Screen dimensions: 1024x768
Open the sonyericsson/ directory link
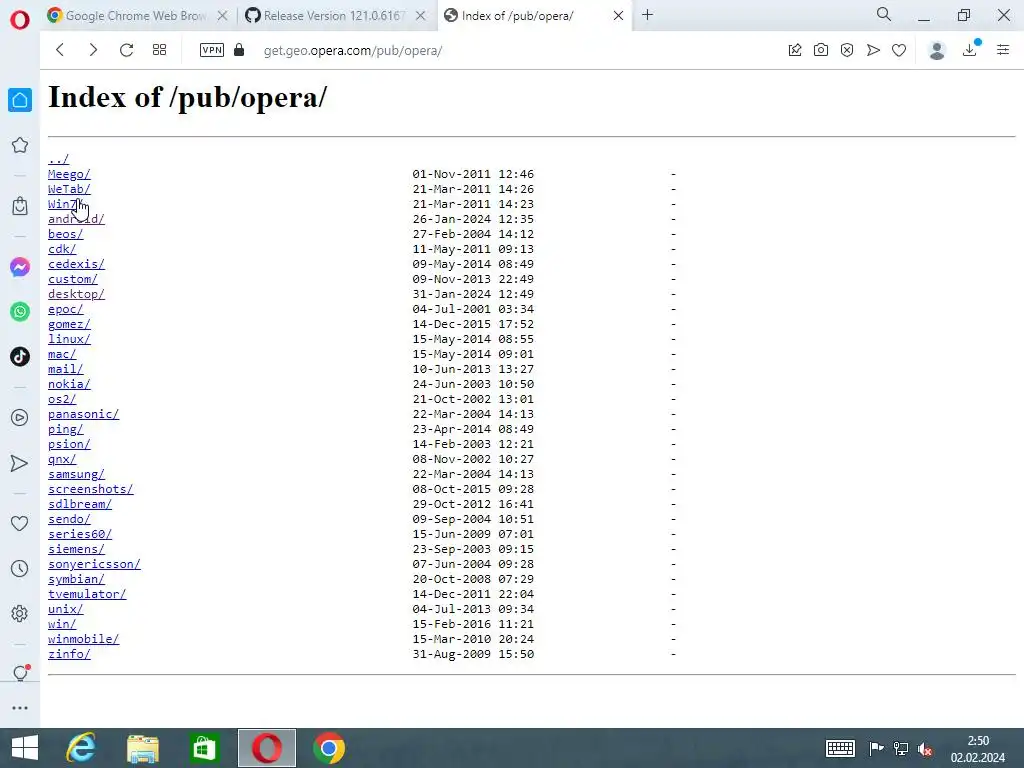[94, 564]
